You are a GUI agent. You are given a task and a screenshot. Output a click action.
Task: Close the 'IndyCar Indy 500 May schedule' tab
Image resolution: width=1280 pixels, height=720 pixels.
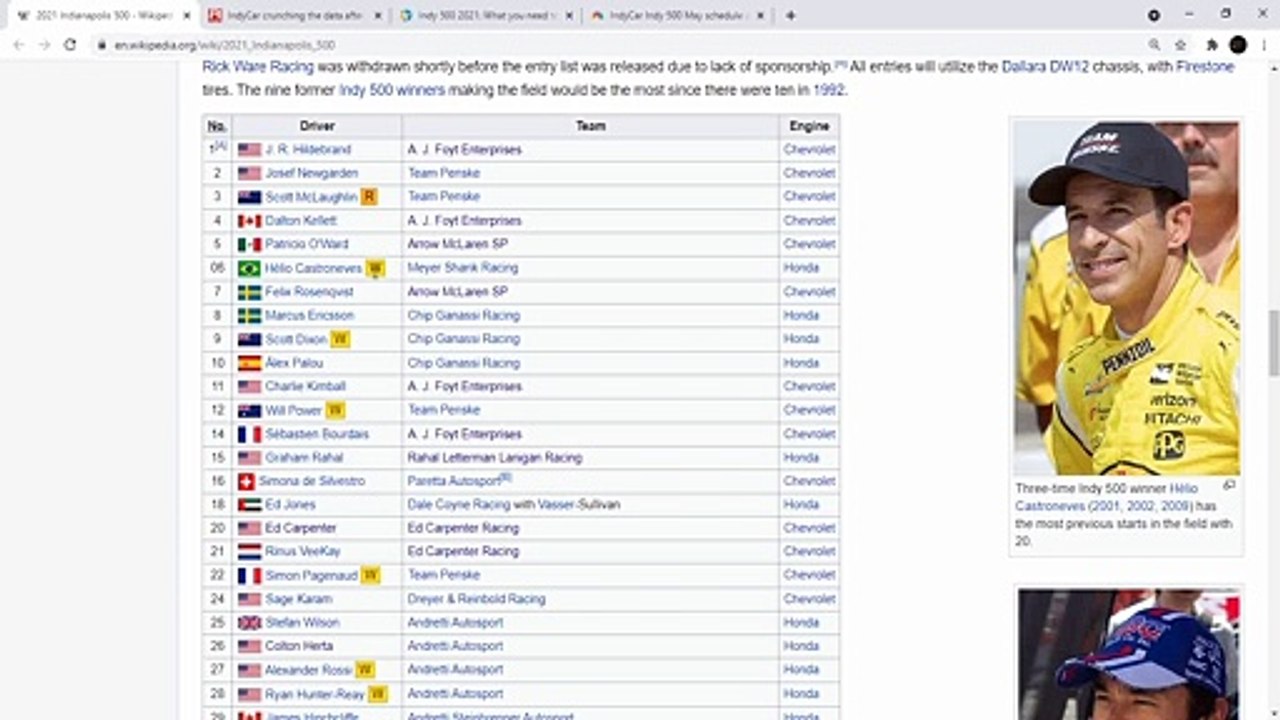760,16
